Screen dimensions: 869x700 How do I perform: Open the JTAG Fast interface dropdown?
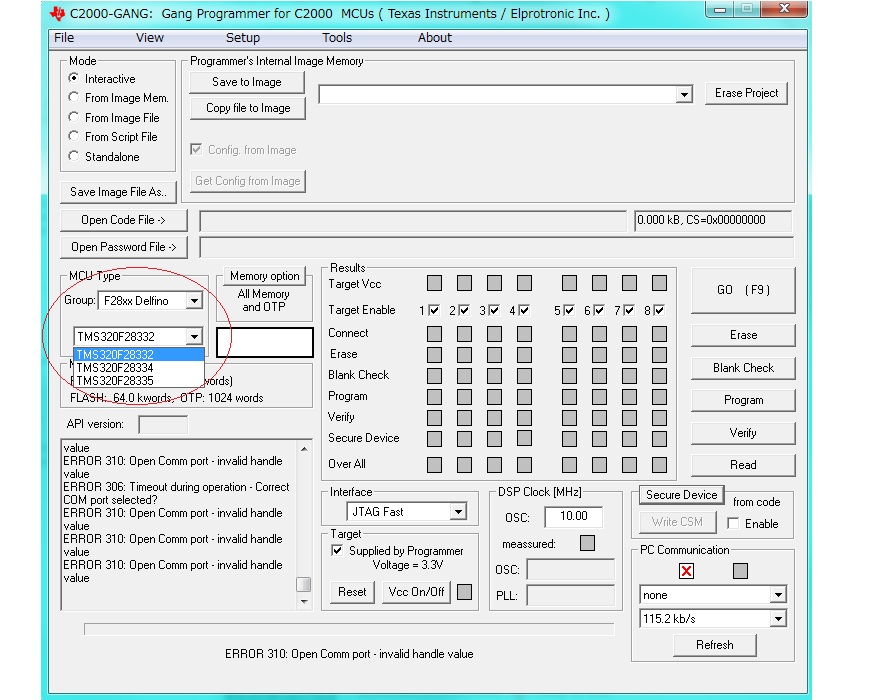coord(458,512)
